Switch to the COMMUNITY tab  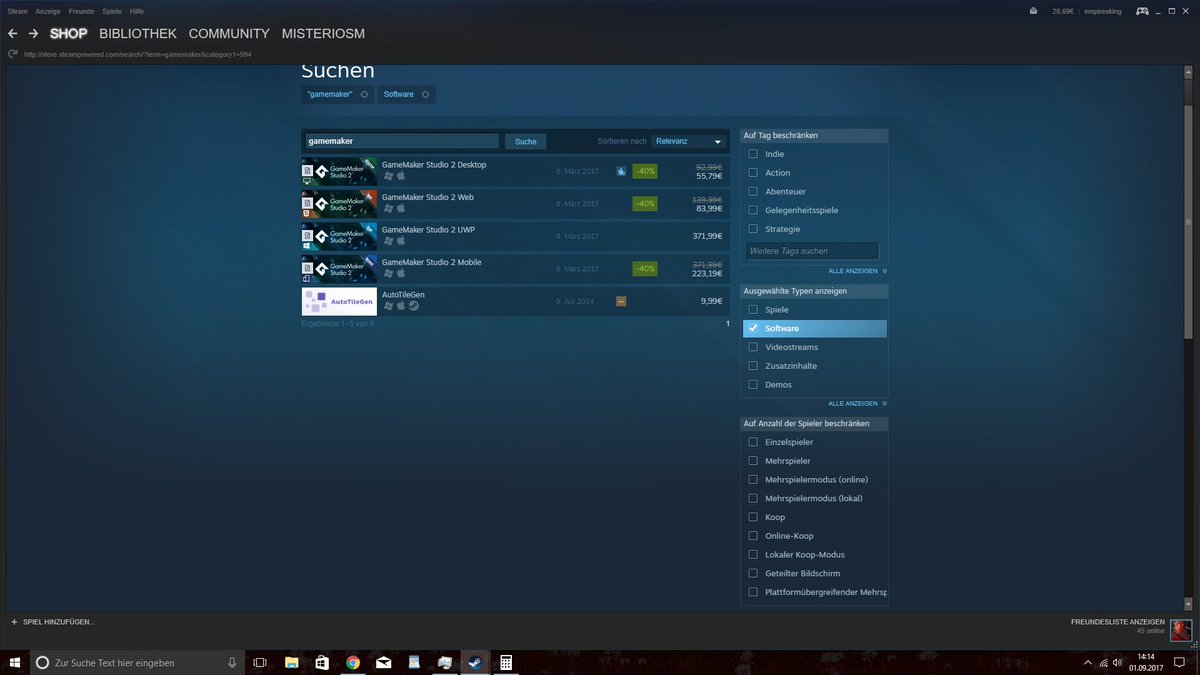(x=229, y=34)
